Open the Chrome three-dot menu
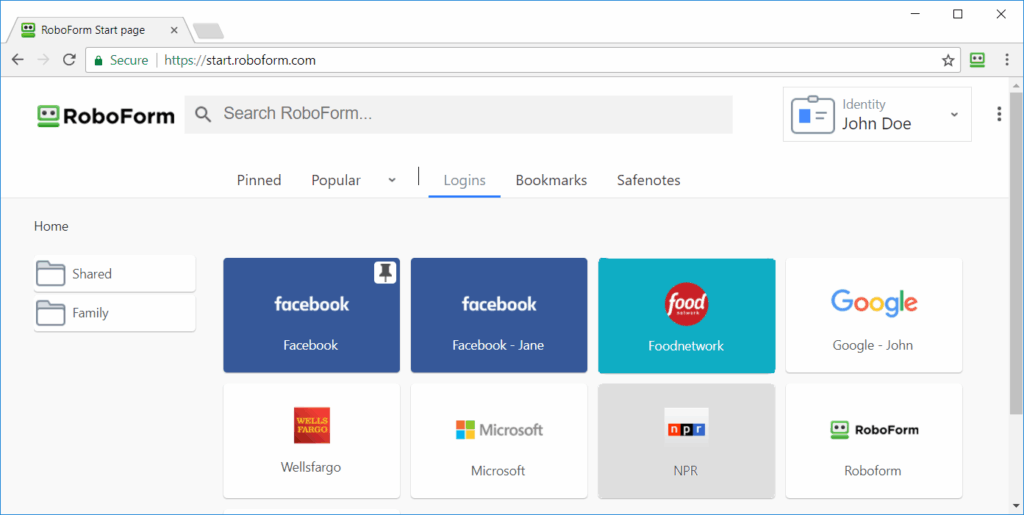 [x=1006, y=60]
